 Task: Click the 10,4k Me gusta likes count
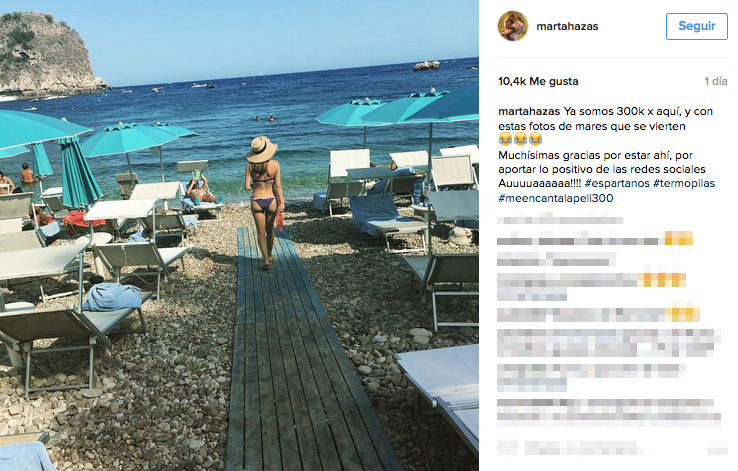[538, 81]
